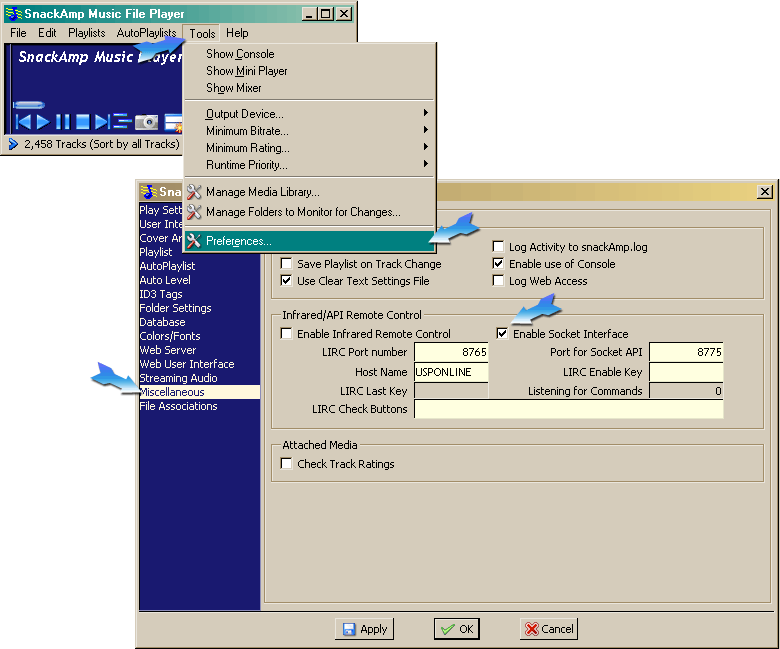The width and height of the screenshot is (780, 649).
Task: Expand the Minimum Bitrate submenu
Action: [309, 130]
